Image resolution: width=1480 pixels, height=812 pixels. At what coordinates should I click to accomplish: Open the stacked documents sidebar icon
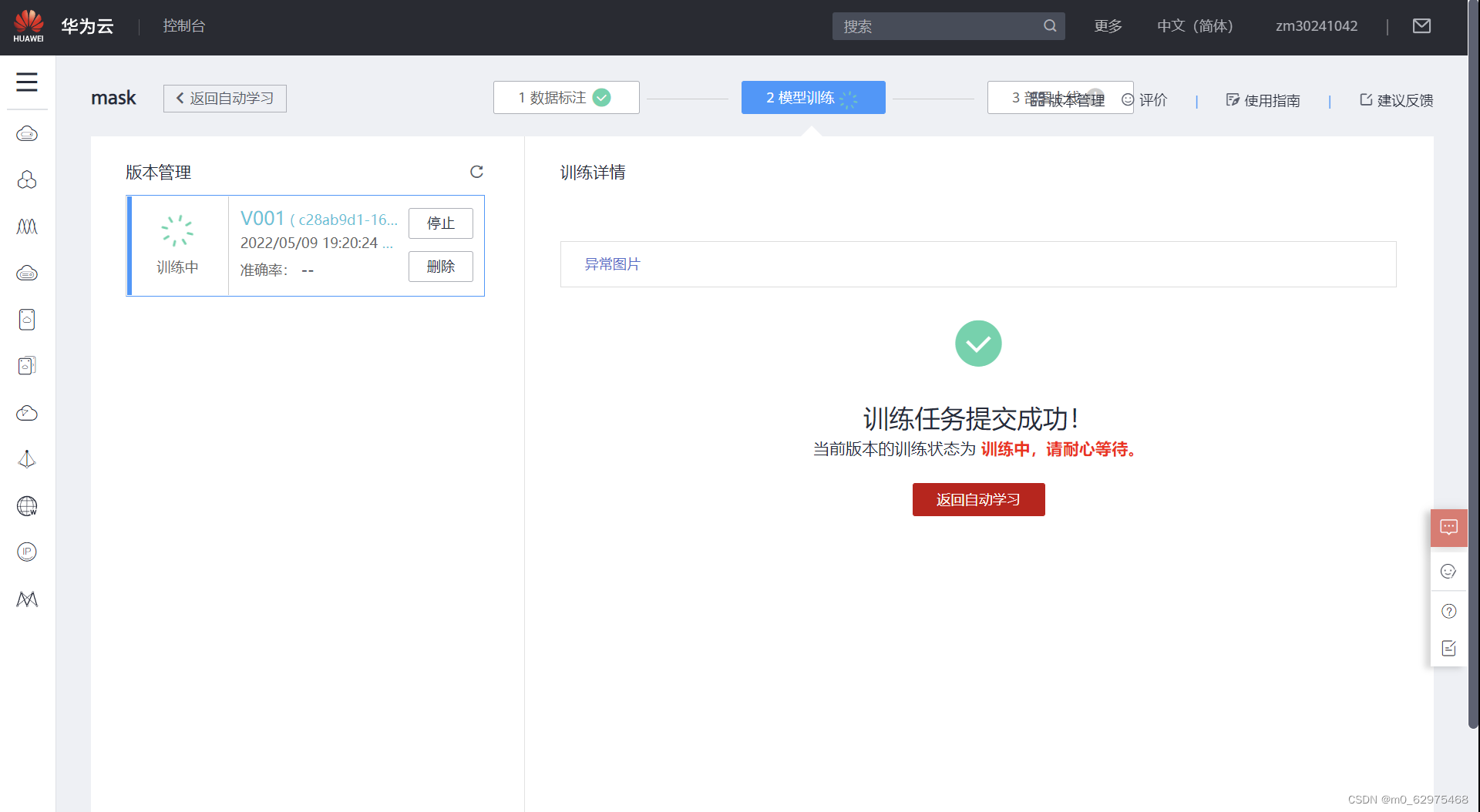pos(27,366)
